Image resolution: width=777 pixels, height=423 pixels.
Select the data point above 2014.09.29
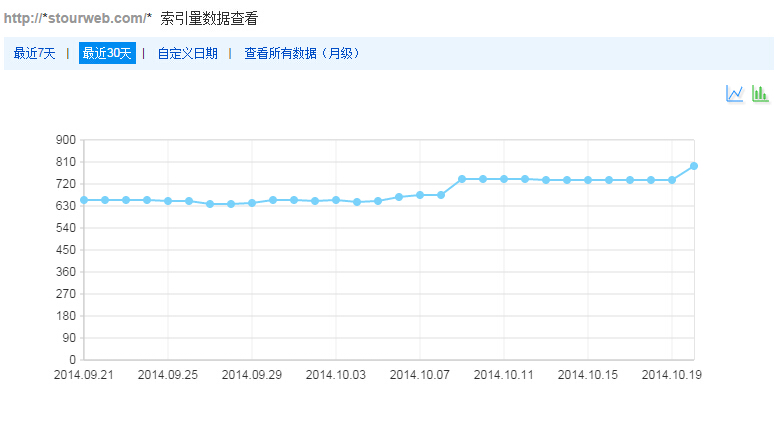(252, 203)
